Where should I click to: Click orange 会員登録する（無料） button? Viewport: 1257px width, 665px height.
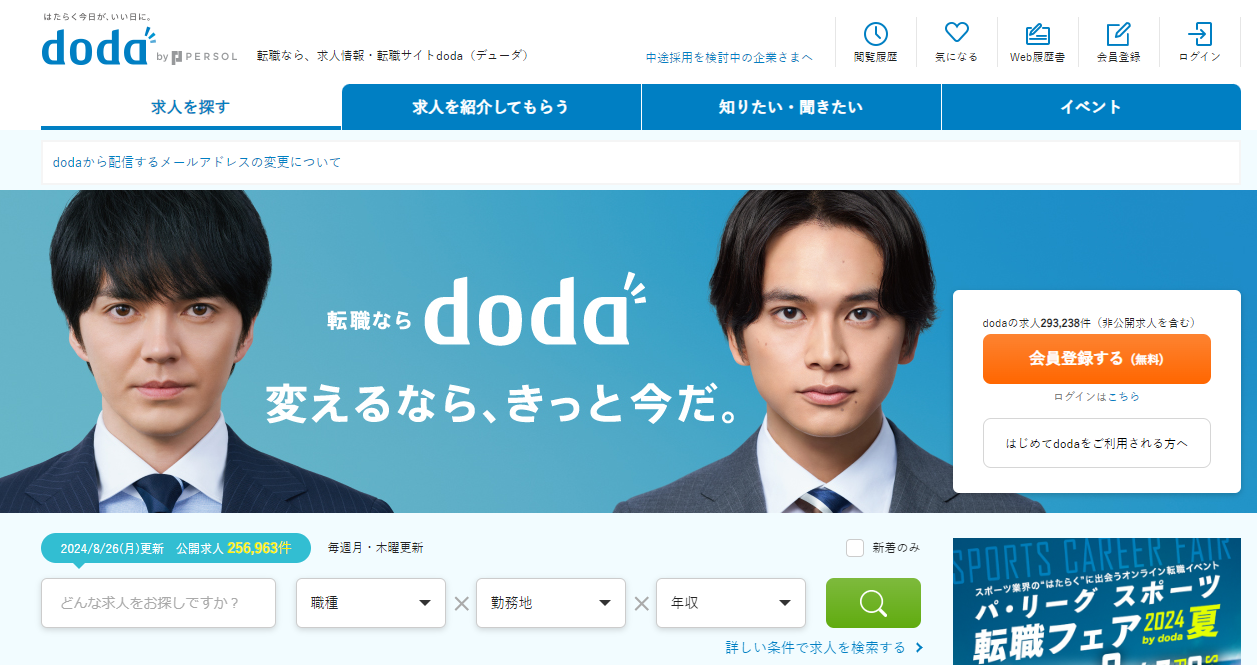click(1097, 359)
